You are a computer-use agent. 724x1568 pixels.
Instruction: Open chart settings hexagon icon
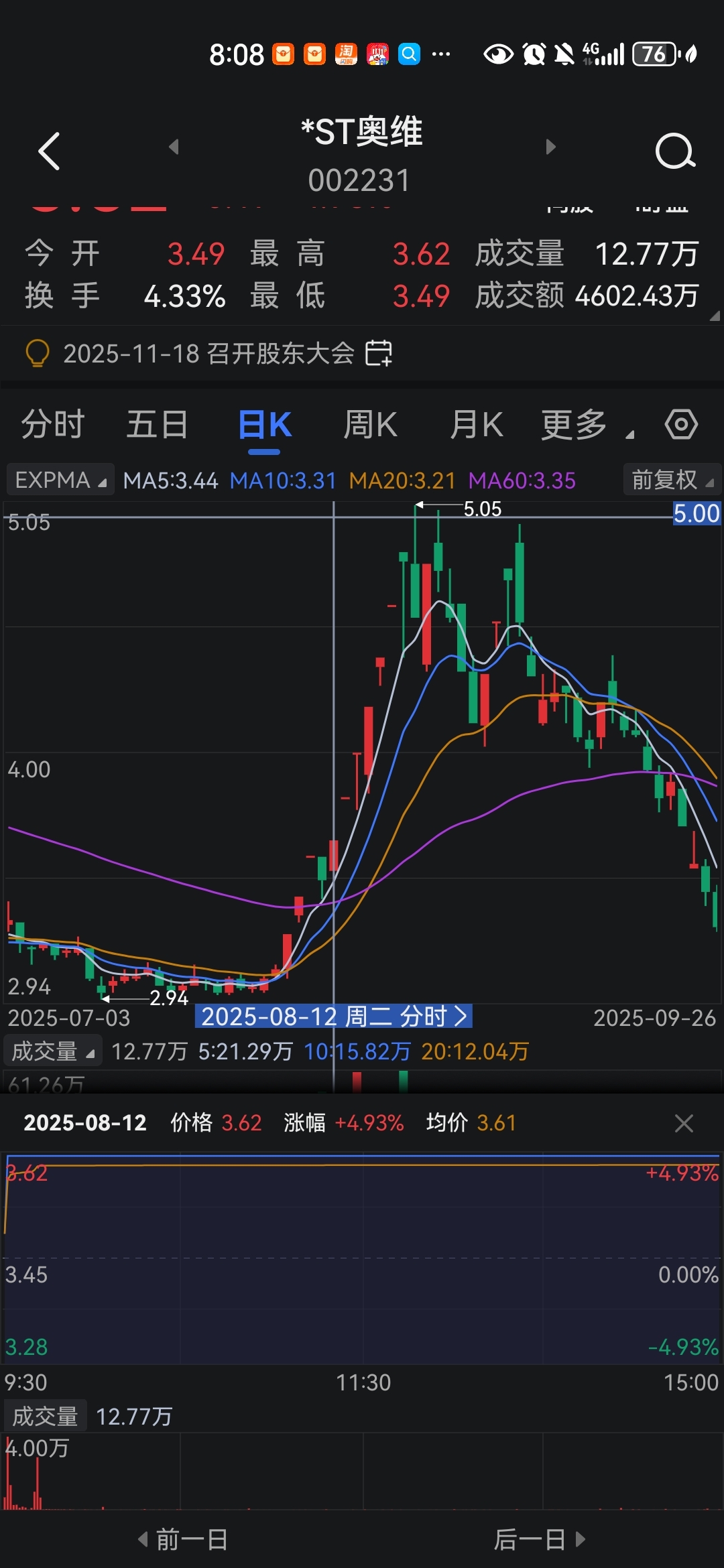681,425
